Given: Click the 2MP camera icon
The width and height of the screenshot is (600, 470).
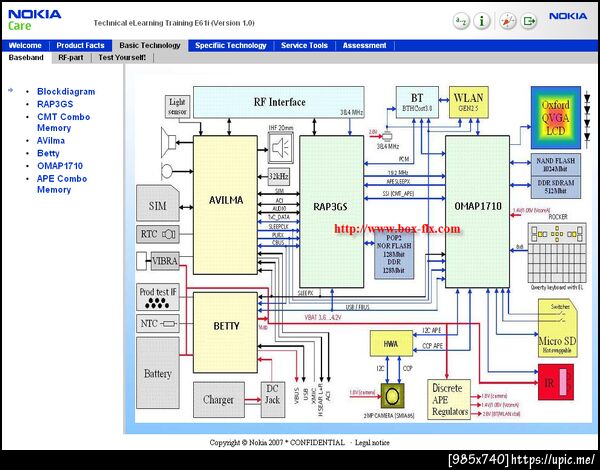Looking at the screenshot, I should (392, 396).
